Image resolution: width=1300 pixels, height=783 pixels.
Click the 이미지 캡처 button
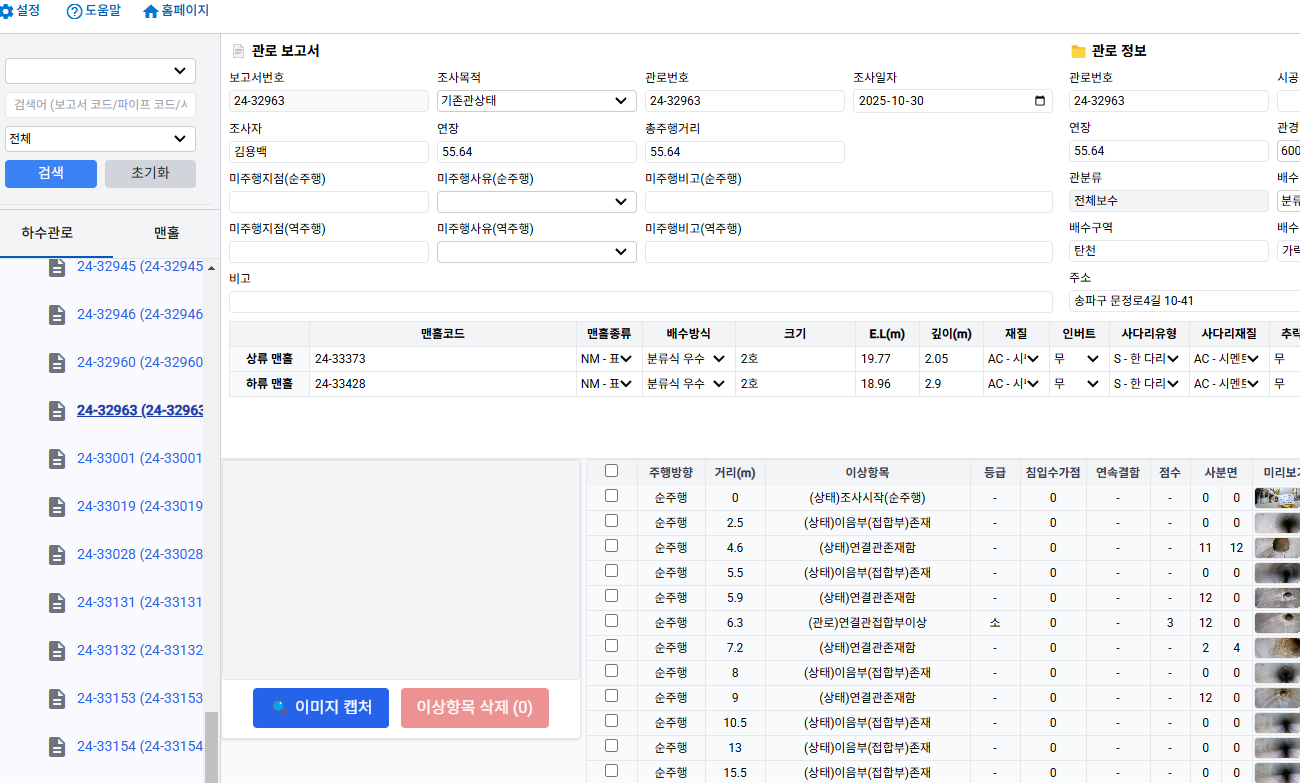(320, 708)
